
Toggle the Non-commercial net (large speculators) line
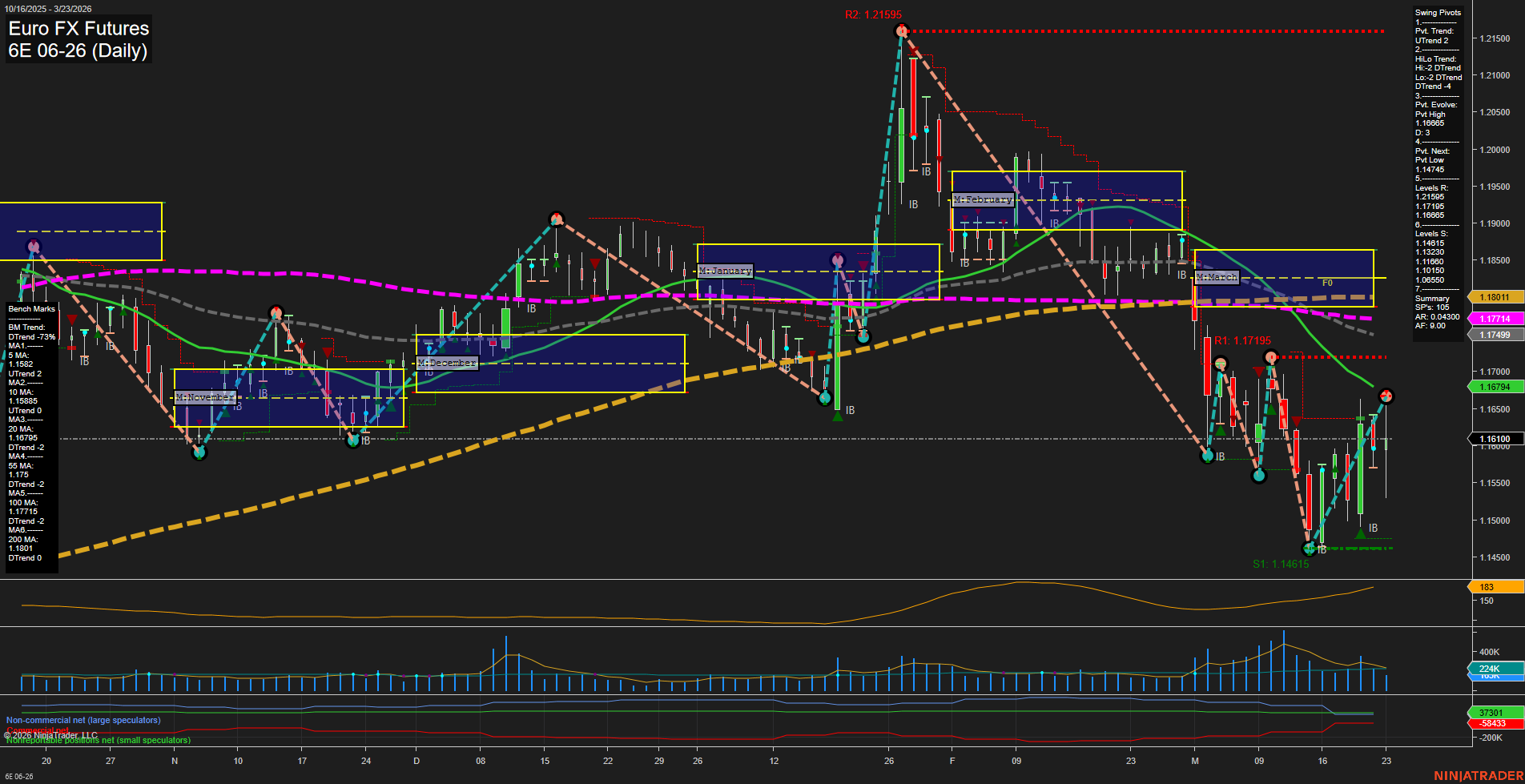(x=84, y=720)
